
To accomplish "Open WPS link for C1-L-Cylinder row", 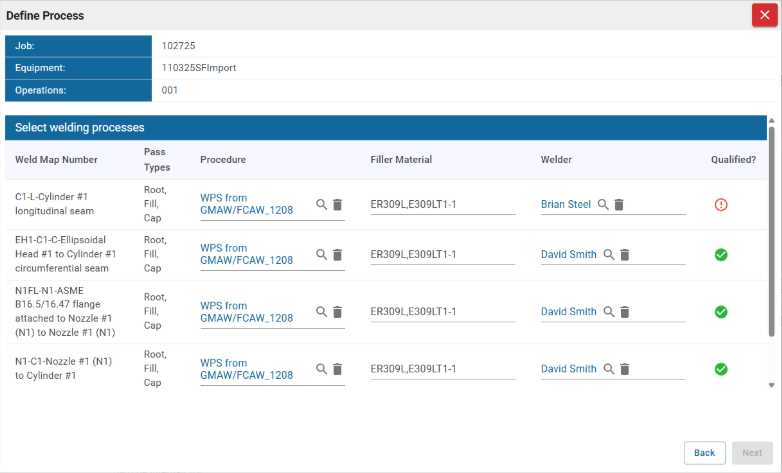I will (x=246, y=204).
